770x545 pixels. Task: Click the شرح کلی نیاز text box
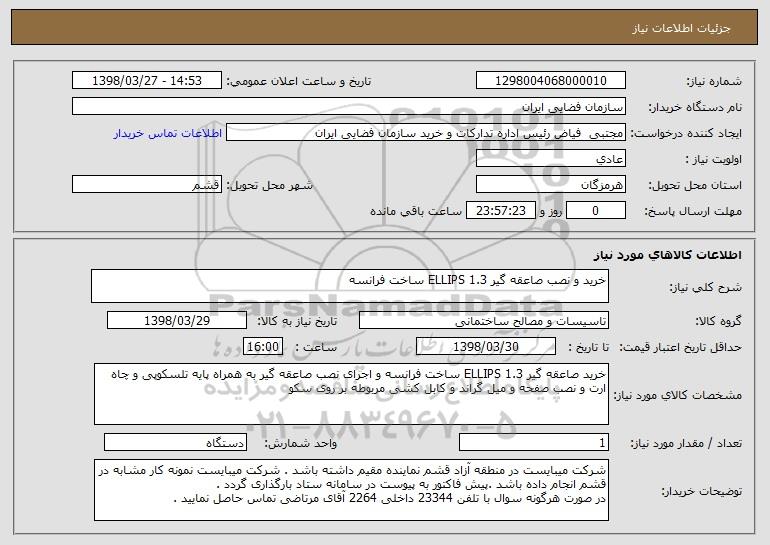pos(350,286)
